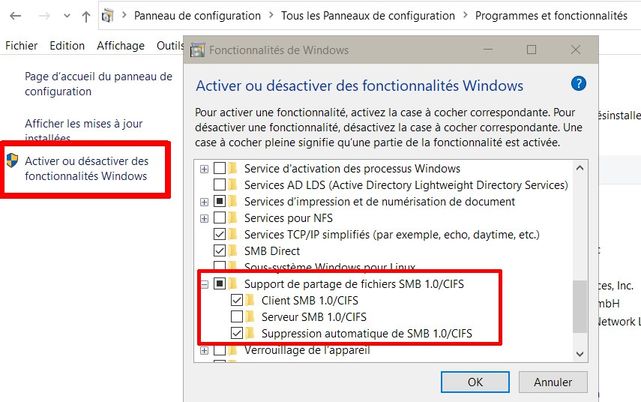The image size is (641, 402).
Task: Open the Affichage menu
Action: [x=120, y=46]
